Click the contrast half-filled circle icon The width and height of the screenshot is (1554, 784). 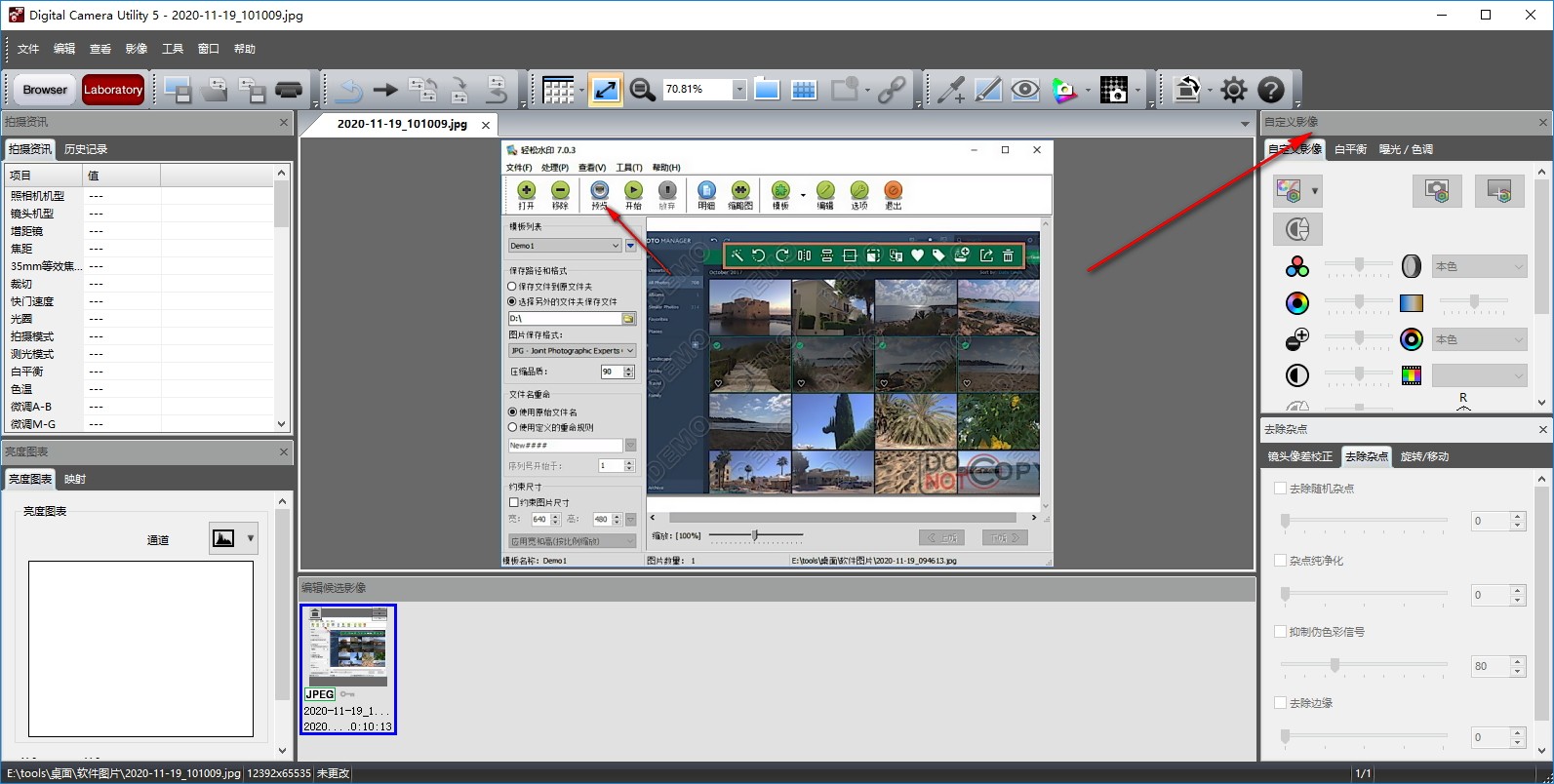click(x=1297, y=375)
